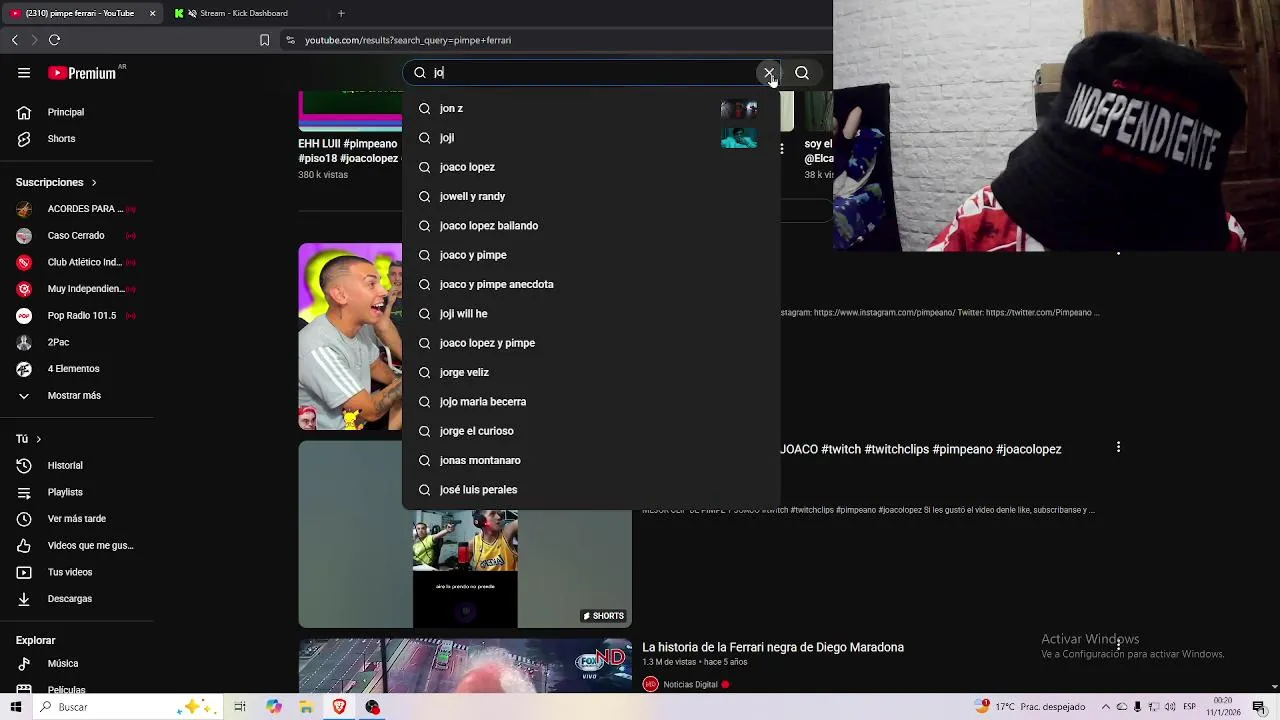This screenshot has width=1280, height=720.
Task: Open Task View in Windows taskbar
Action: click(x=240, y=707)
